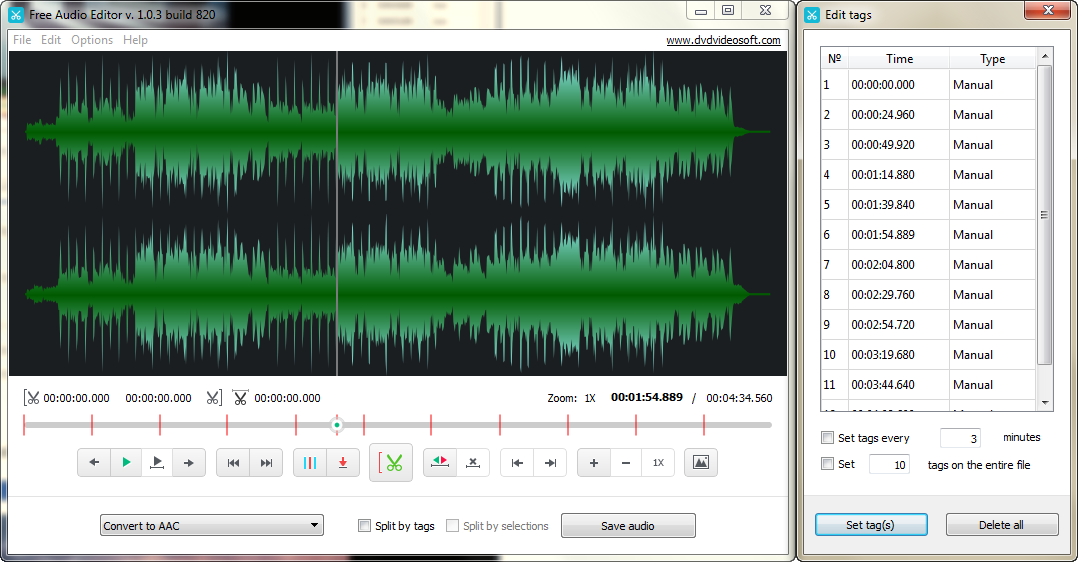Click the tags list scrollbar down arrow
The width and height of the screenshot is (1078, 562).
point(1045,402)
